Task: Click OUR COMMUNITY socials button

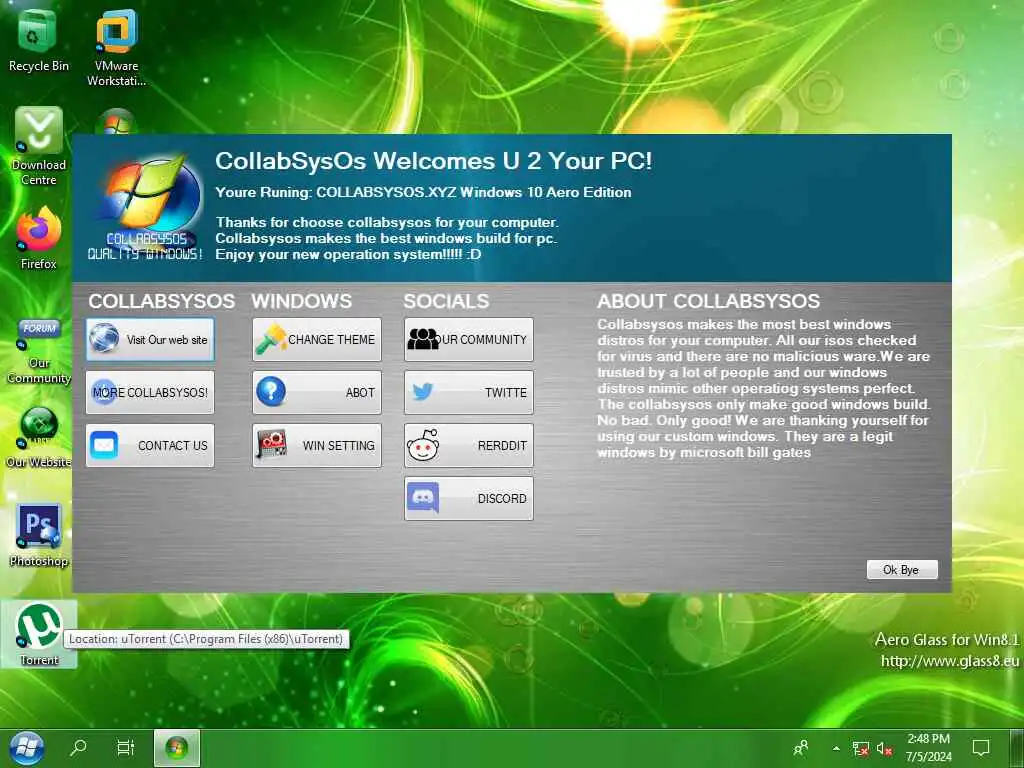Action: 468,340
